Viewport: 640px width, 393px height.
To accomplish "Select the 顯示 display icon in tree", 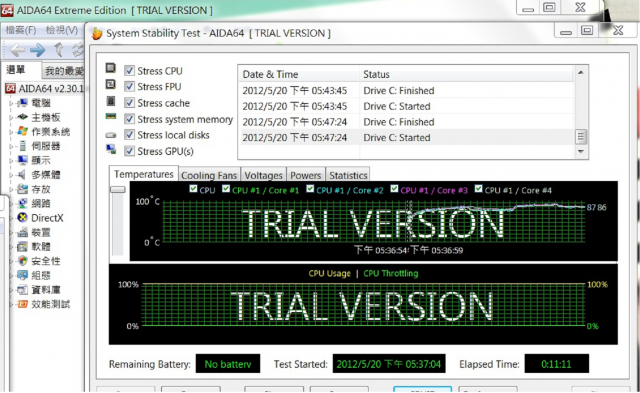I will click(x=22, y=160).
